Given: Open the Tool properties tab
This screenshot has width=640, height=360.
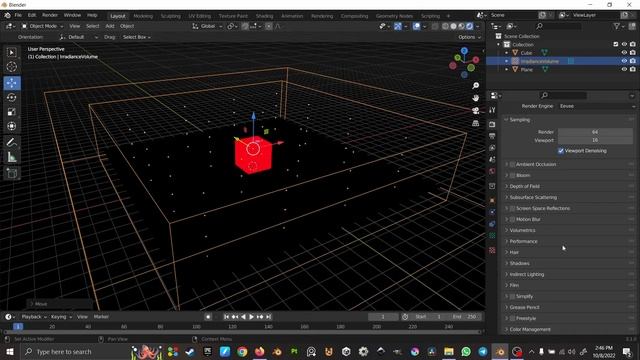Looking at the screenshot, I should coord(492,110).
